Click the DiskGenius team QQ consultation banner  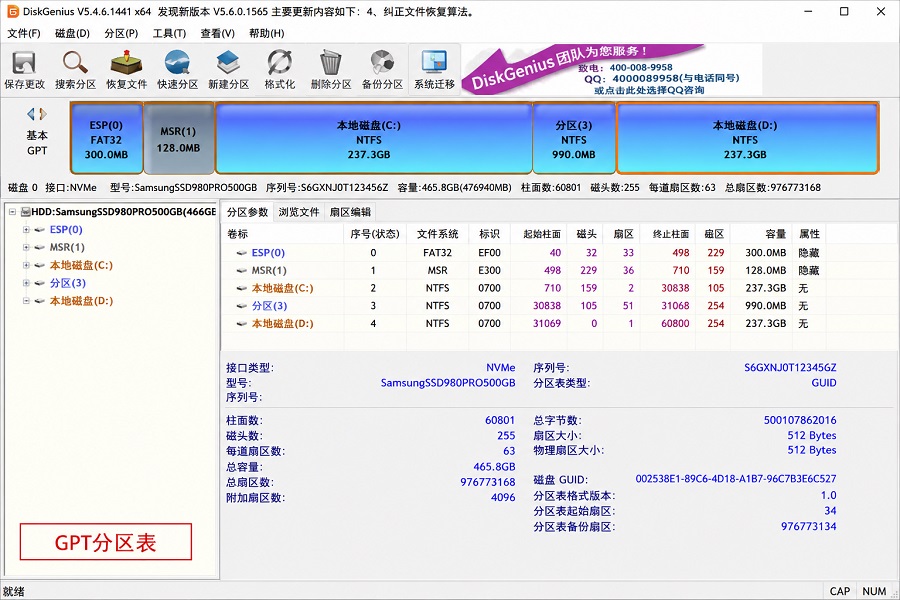click(612, 69)
